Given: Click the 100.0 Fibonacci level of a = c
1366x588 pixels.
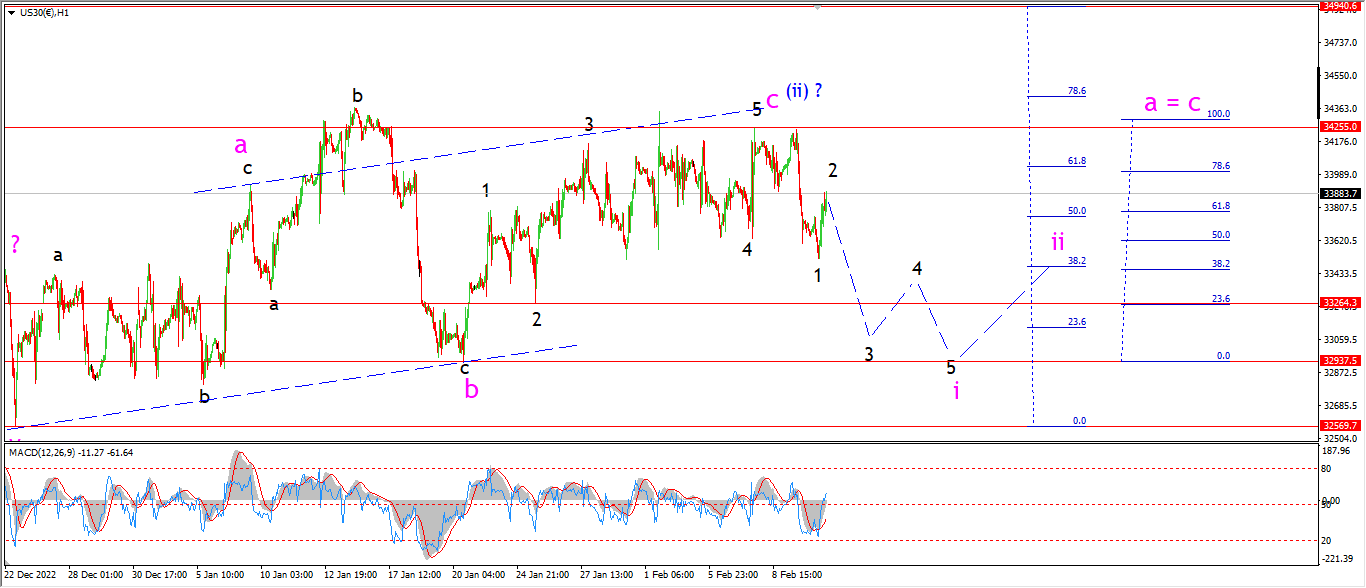Looking at the screenshot, I should 1220,114.
